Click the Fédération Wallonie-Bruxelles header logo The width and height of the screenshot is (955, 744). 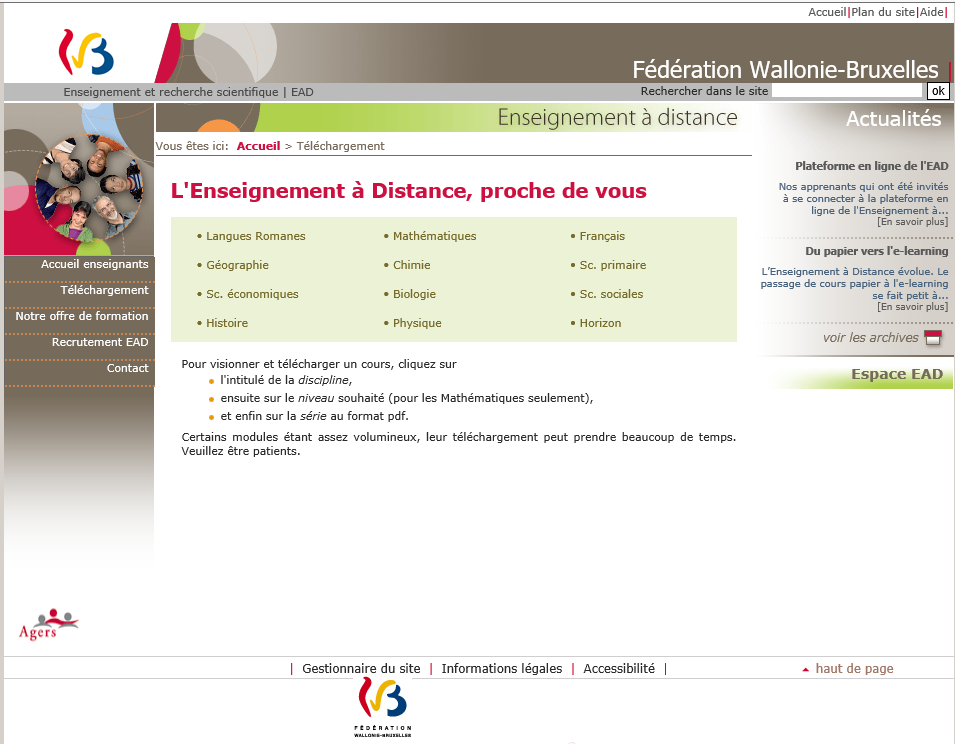pyautogui.click(x=85, y=53)
